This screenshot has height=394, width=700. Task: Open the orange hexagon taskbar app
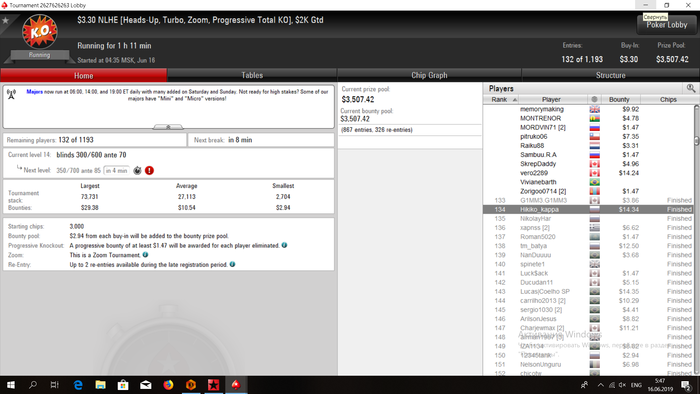pos(191,385)
